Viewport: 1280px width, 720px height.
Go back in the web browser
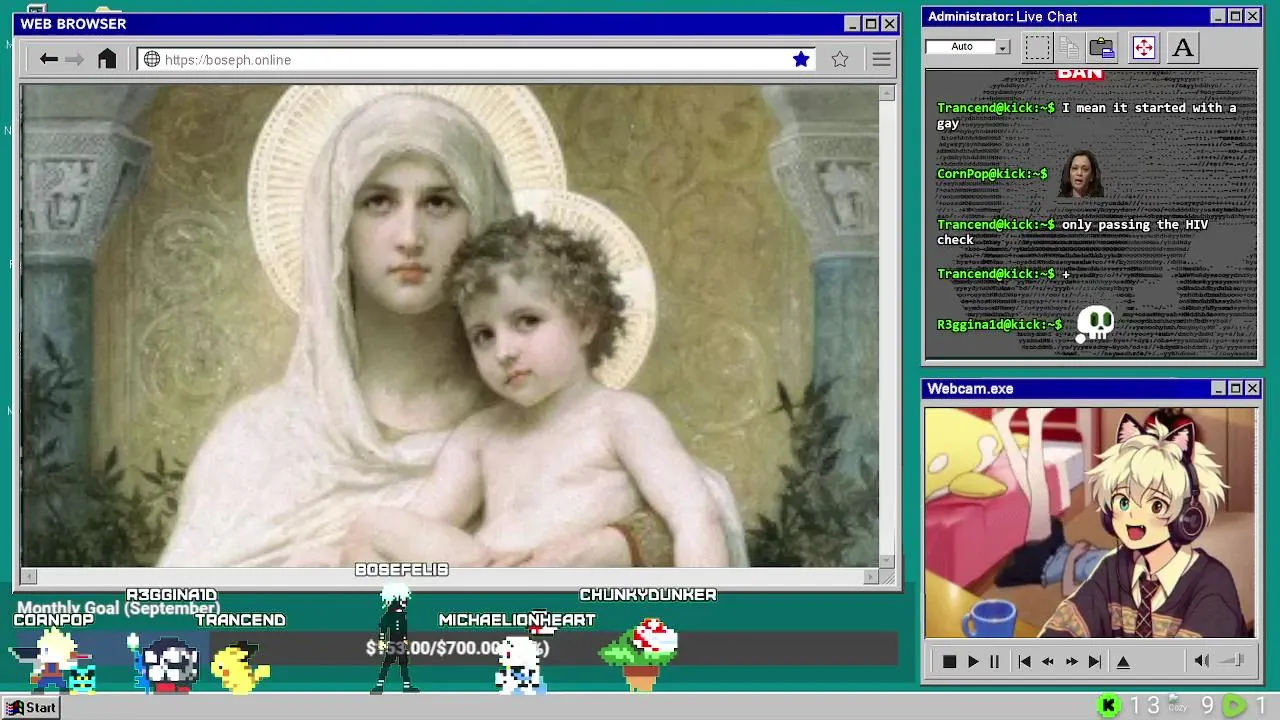48,59
